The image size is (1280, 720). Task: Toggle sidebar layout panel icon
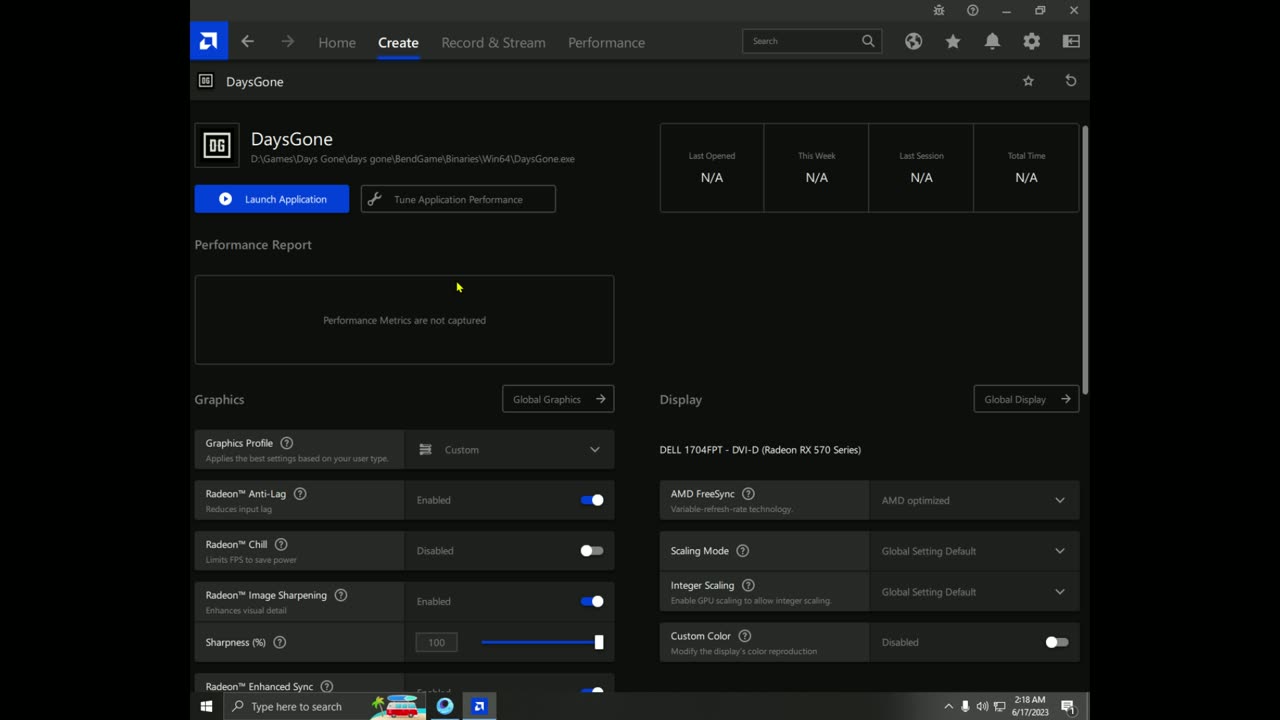click(x=1071, y=42)
